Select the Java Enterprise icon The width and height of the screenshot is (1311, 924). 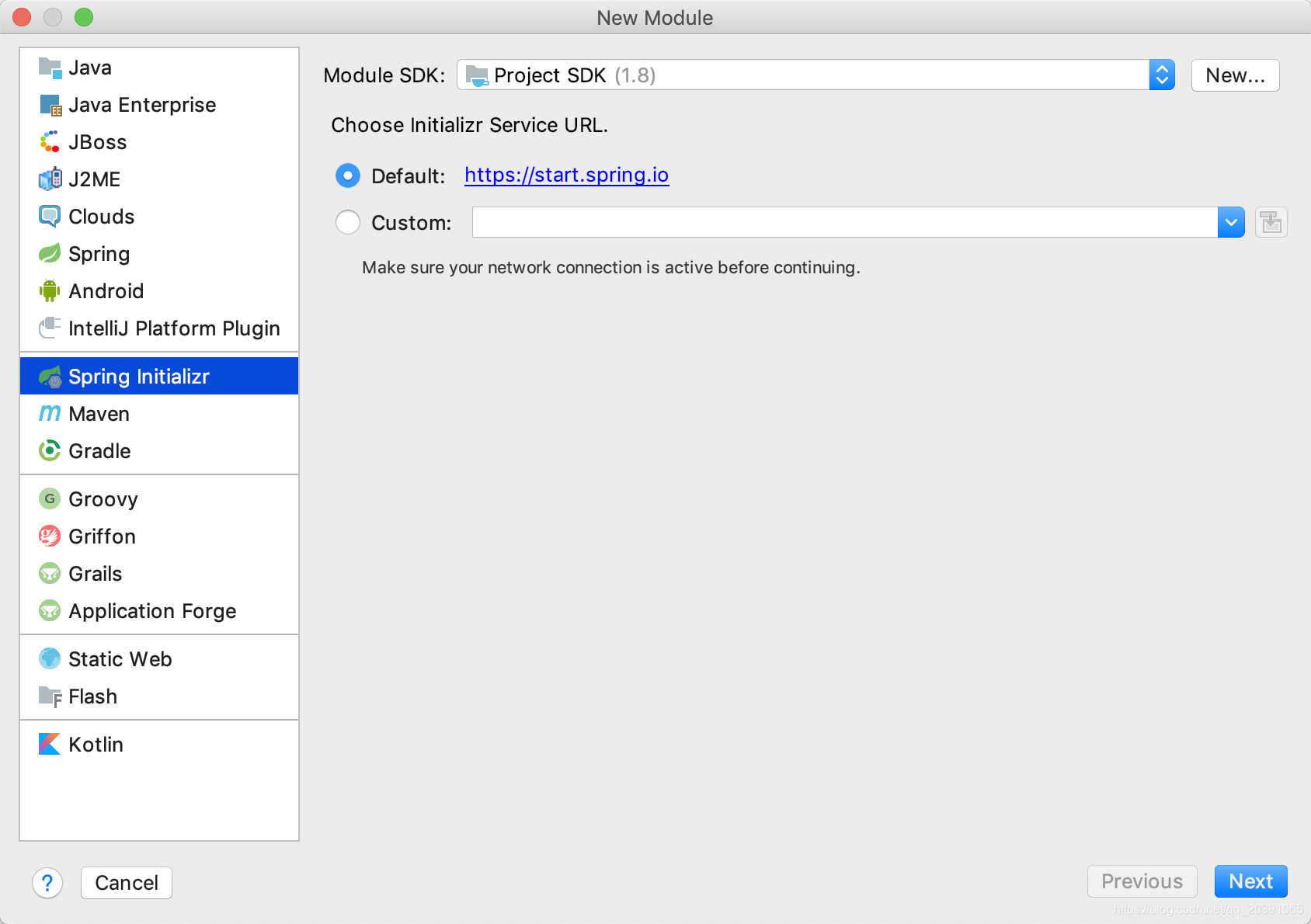tap(50, 105)
